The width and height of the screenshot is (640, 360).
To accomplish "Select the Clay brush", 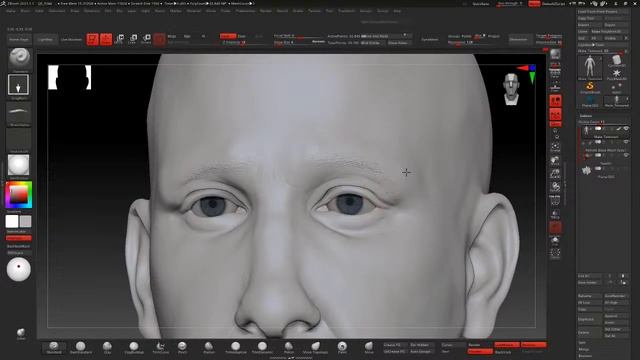I will tap(107, 347).
